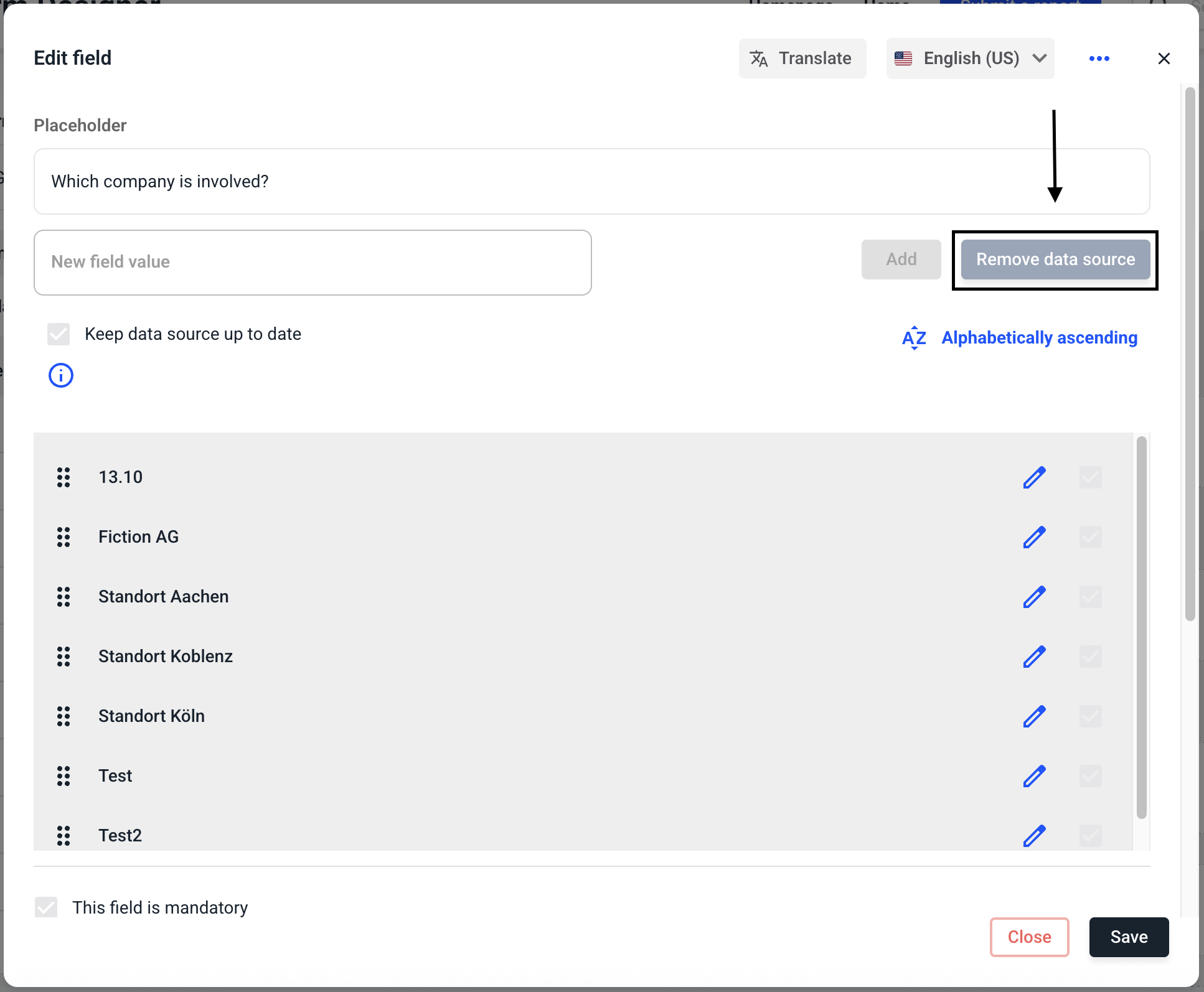Edit the Fiction AG value with pencil
The height and width of the screenshot is (992, 1204).
pos(1034,537)
